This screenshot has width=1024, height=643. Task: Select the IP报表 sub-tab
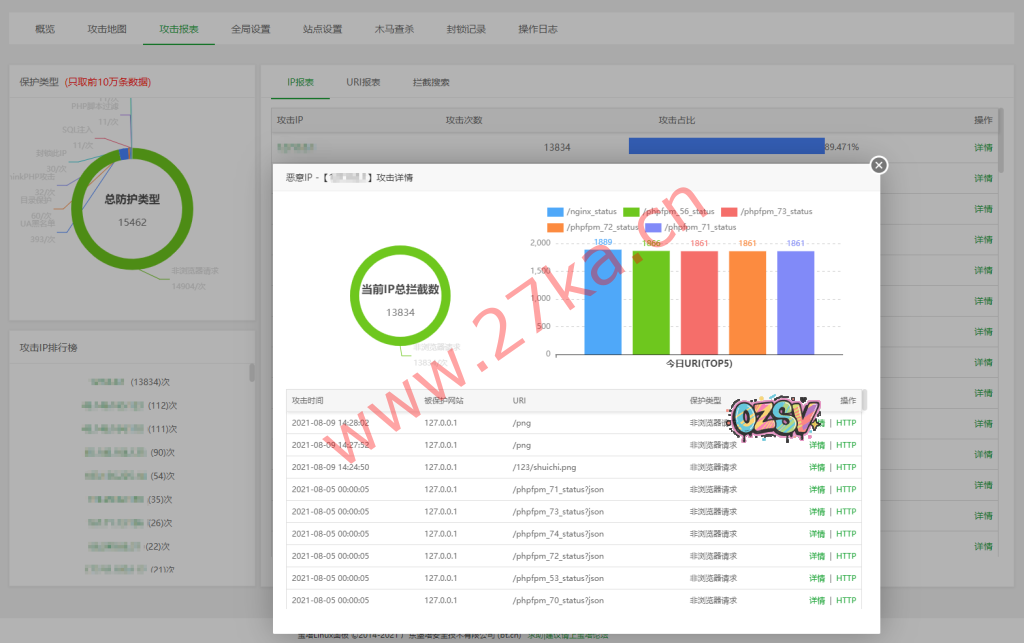point(300,82)
